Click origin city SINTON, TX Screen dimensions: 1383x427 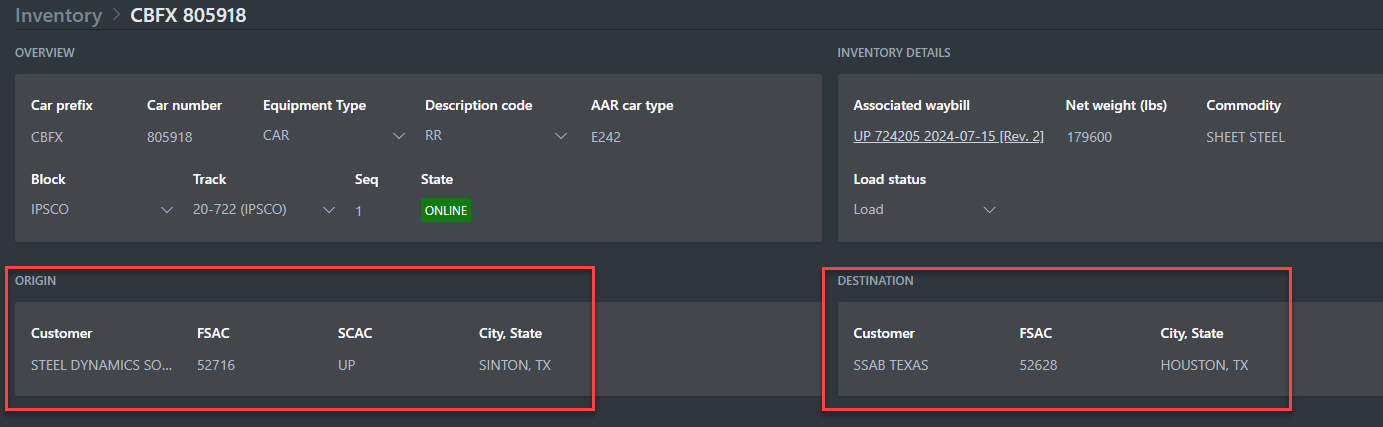[515, 365]
